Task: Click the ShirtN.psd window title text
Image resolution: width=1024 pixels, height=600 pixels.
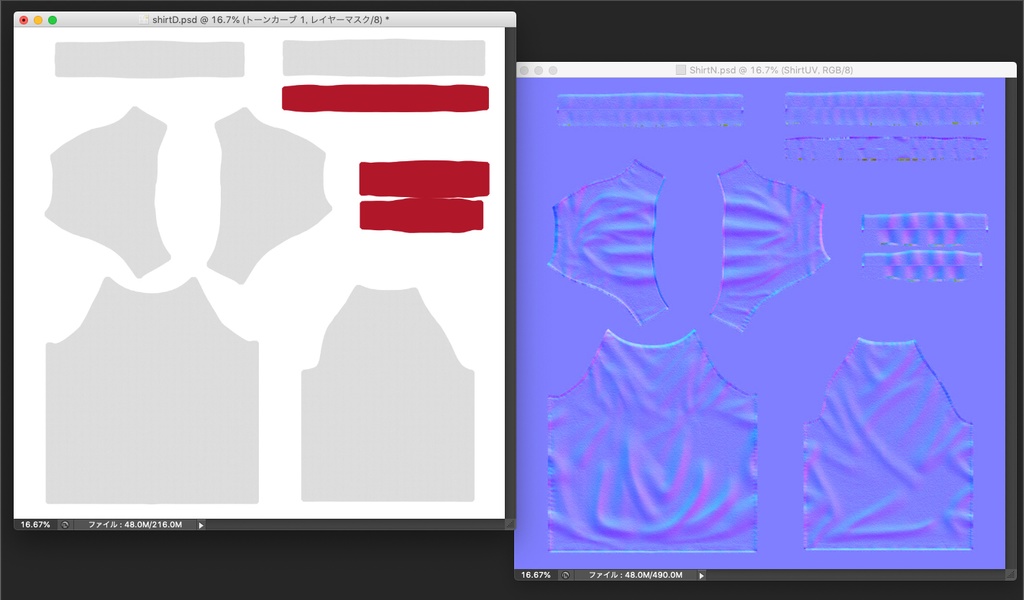Action: tap(771, 70)
